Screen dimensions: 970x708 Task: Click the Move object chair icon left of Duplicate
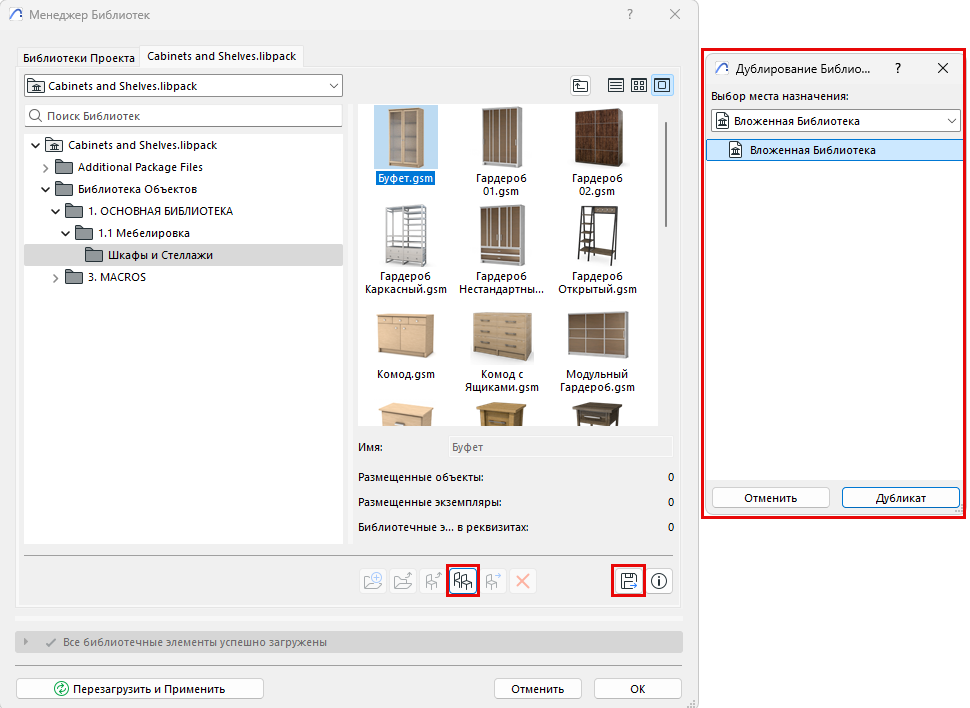click(x=432, y=581)
